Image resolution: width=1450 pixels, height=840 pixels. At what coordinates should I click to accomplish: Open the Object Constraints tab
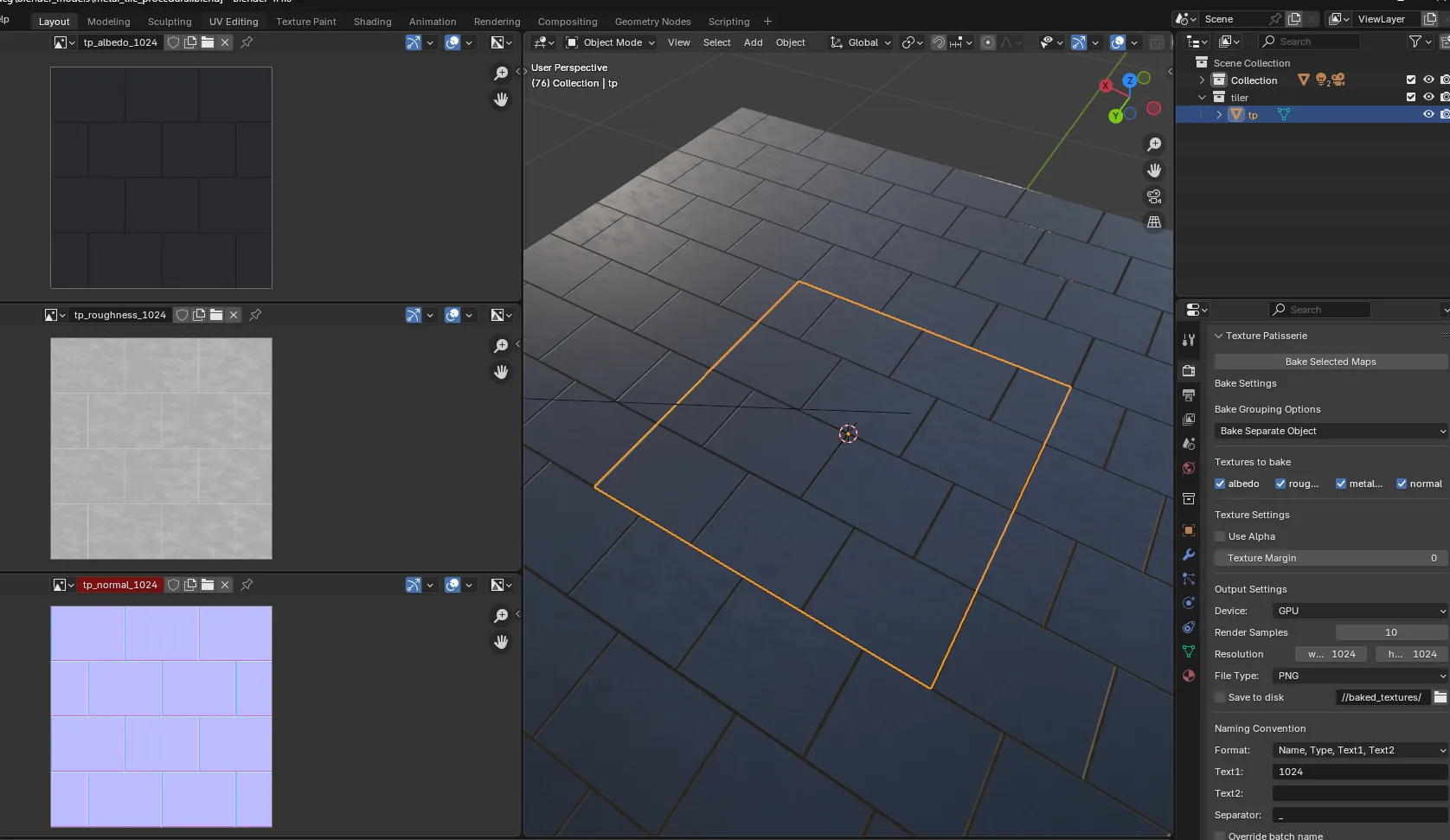point(1189,627)
